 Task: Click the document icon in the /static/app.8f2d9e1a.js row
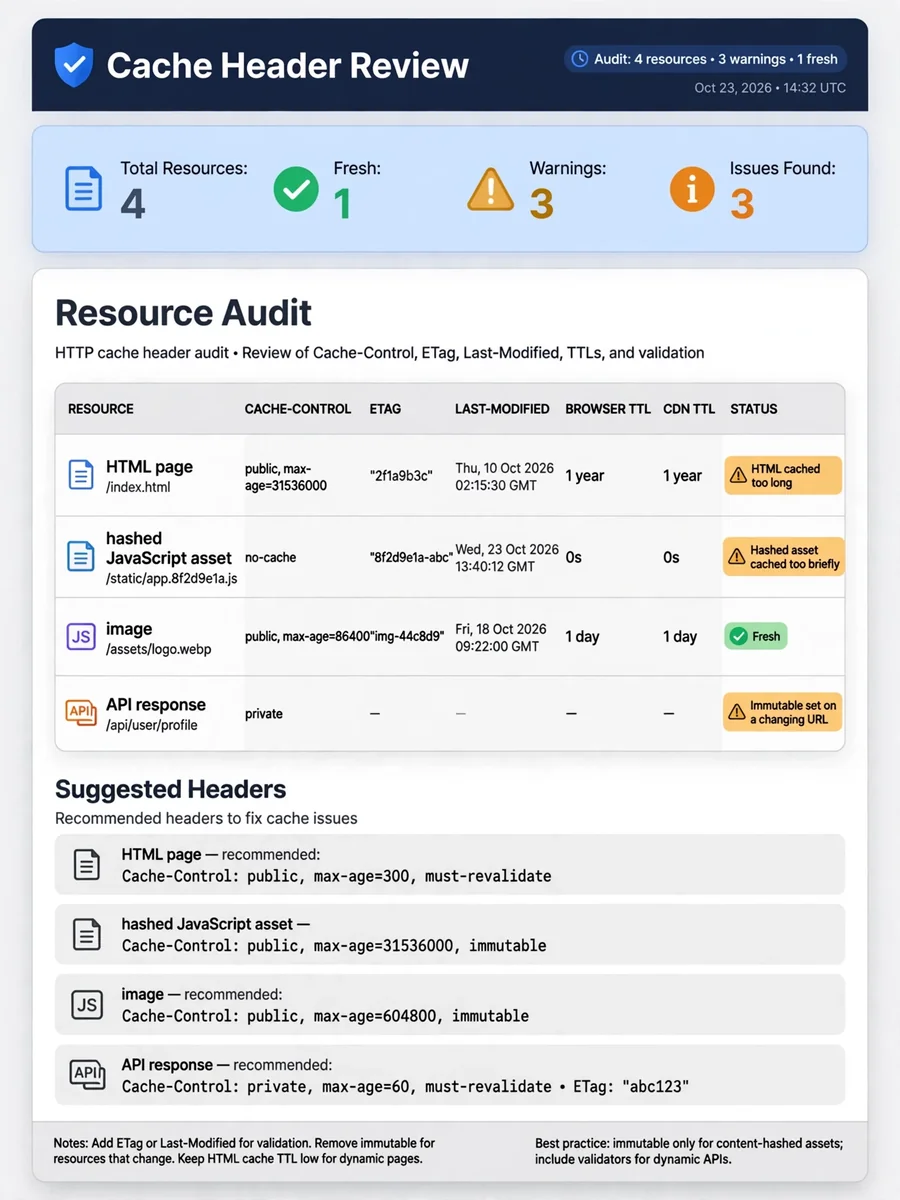pos(81,557)
